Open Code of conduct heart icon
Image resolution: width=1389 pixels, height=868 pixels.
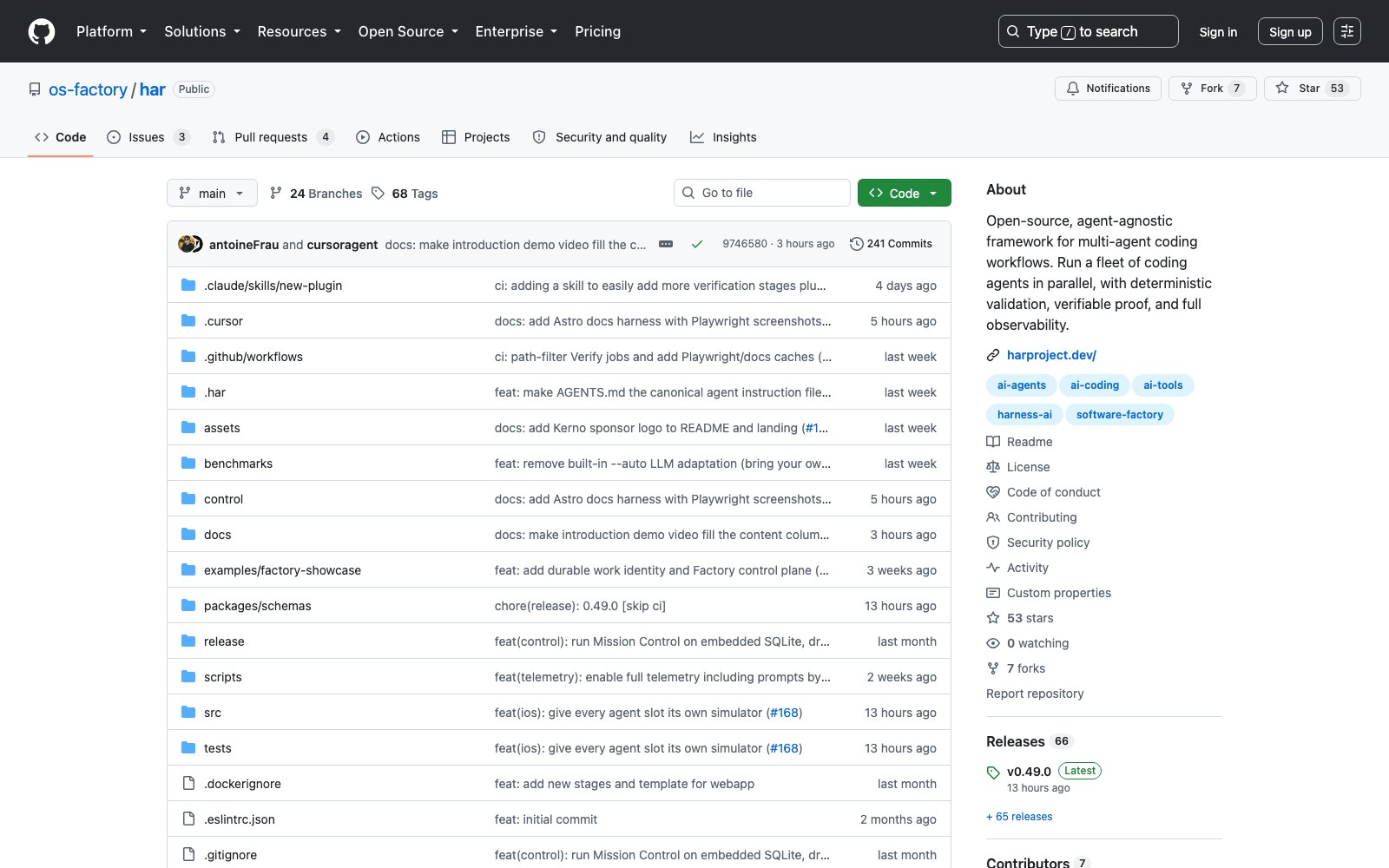(993, 492)
